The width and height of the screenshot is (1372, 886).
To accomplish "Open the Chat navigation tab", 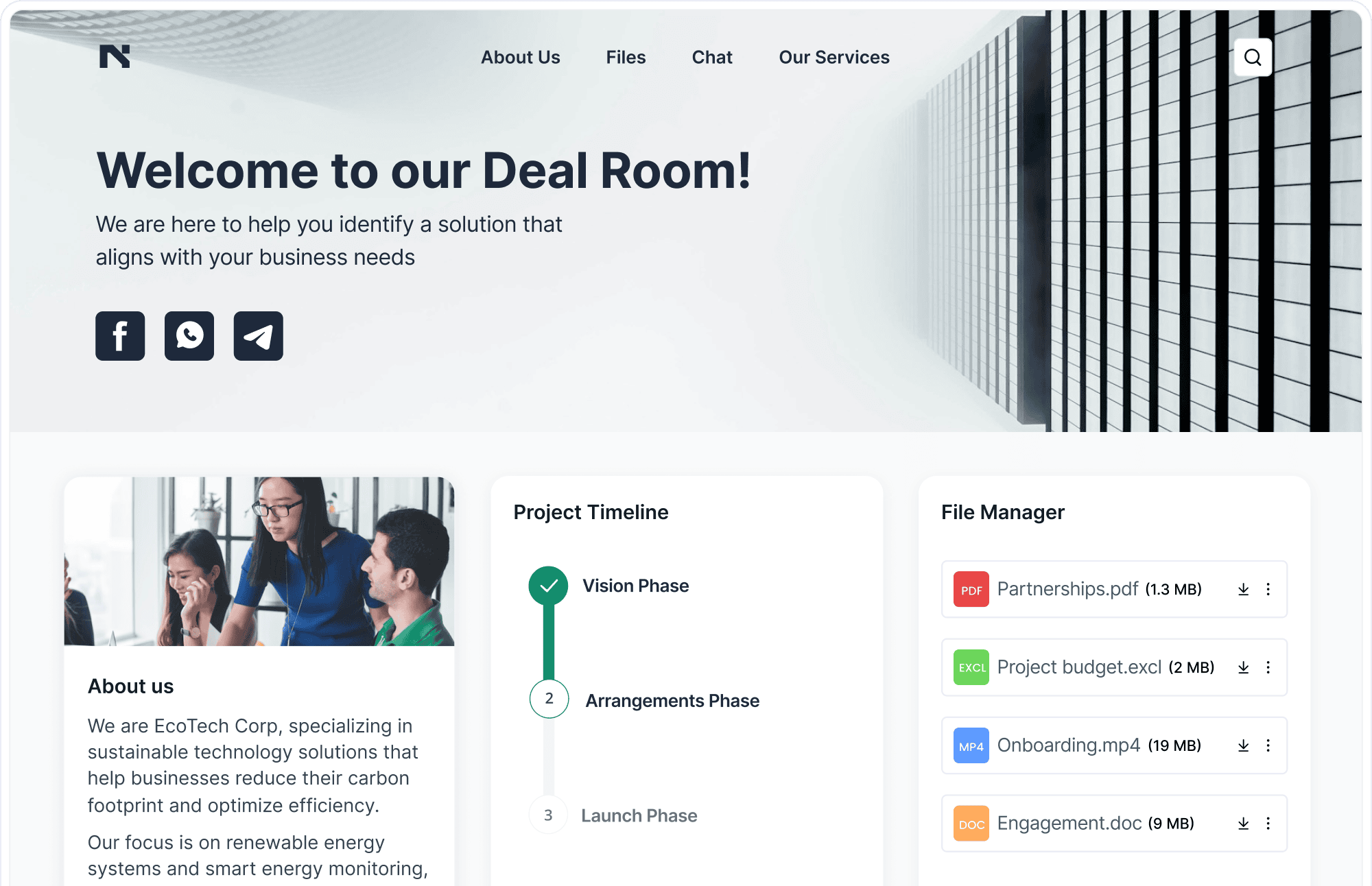I will (712, 57).
